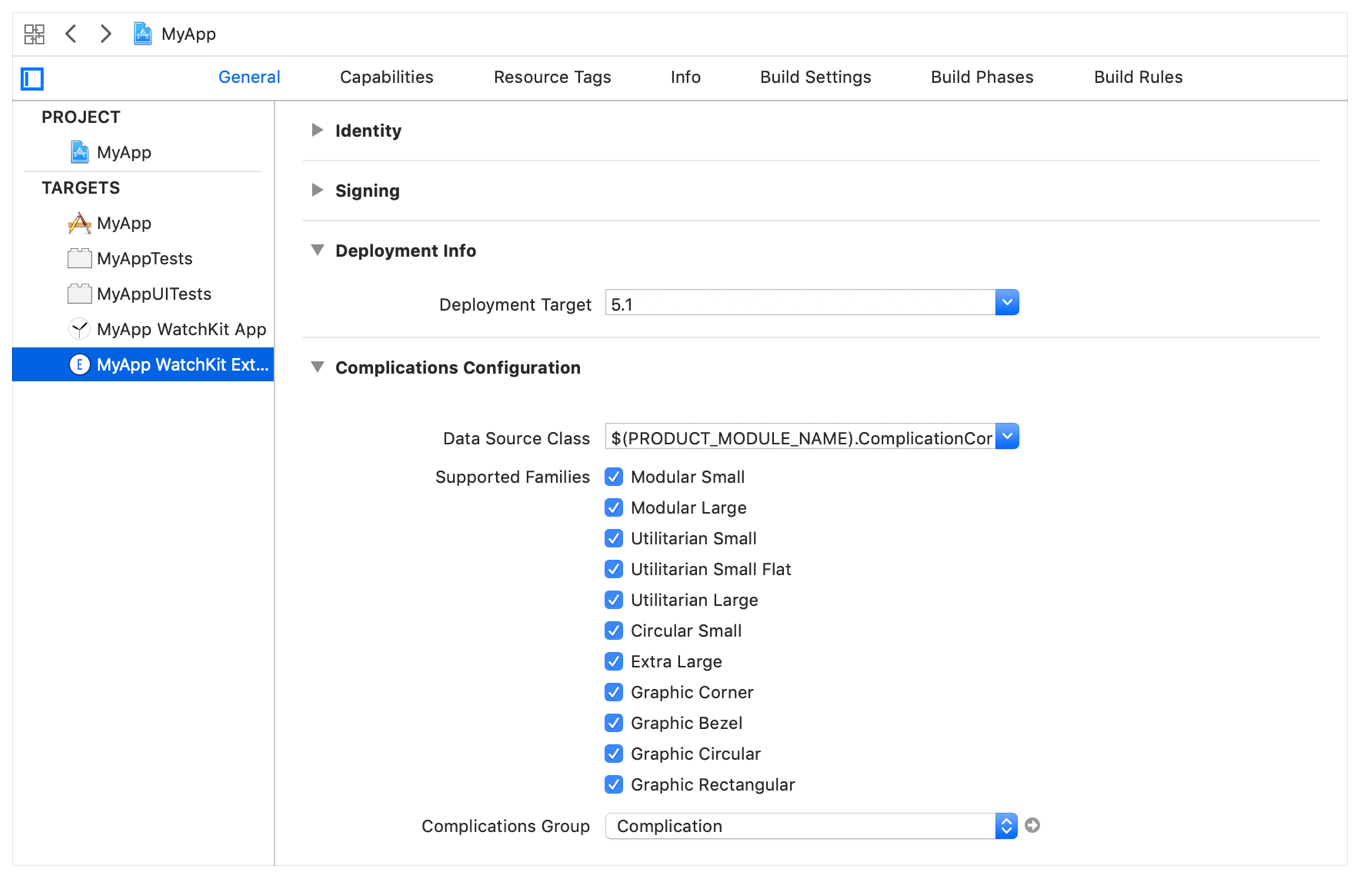Screen dimensions: 1360x878
Task: Go back with the left chevron
Action: click(71, 34)
